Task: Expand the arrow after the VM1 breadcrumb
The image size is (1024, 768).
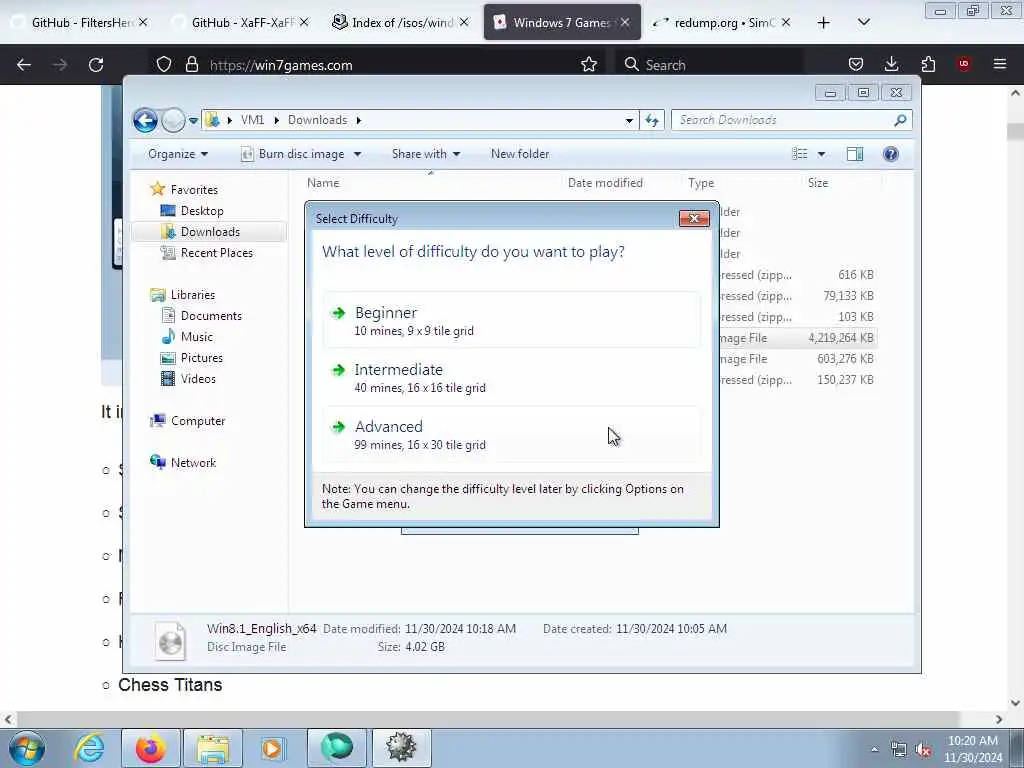Action: pyautogui.click(x=276, y=120)
